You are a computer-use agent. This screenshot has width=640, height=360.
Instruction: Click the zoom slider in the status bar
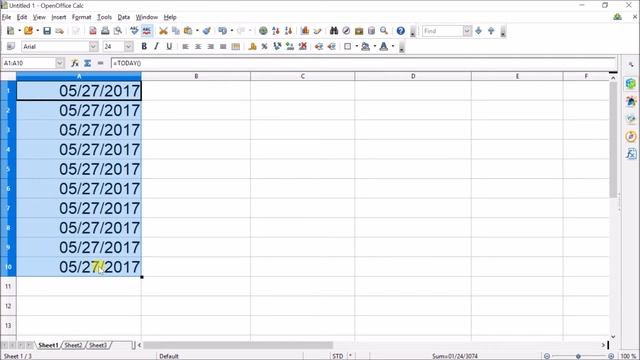(578, 356)
